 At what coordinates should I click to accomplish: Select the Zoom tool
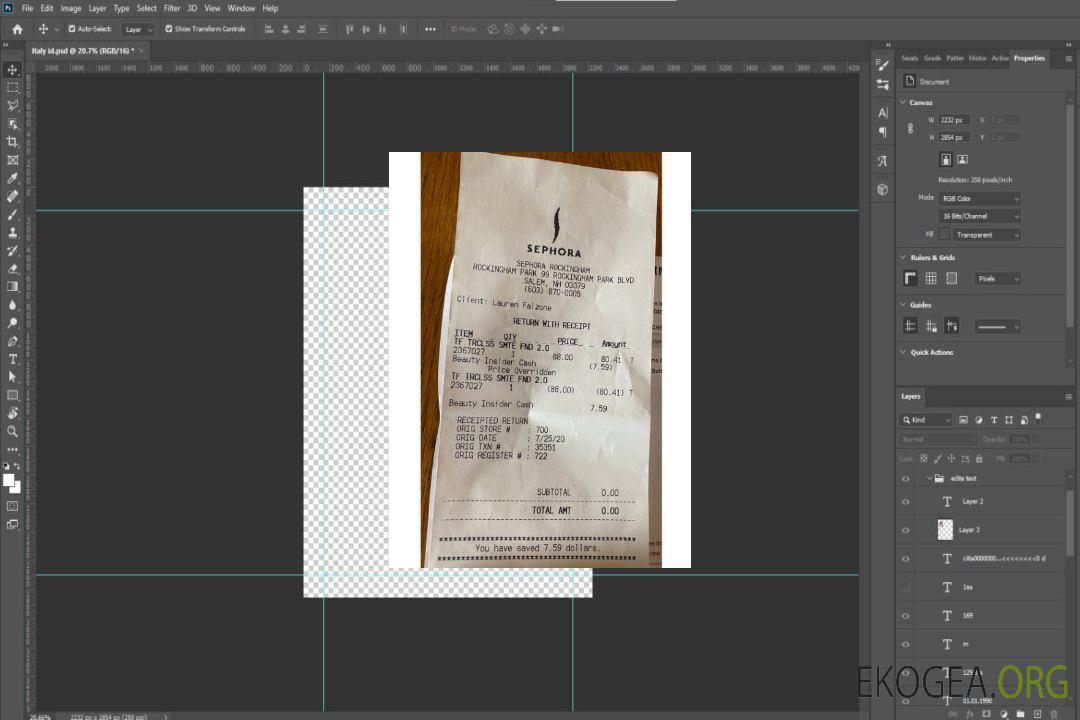[12, 431]
